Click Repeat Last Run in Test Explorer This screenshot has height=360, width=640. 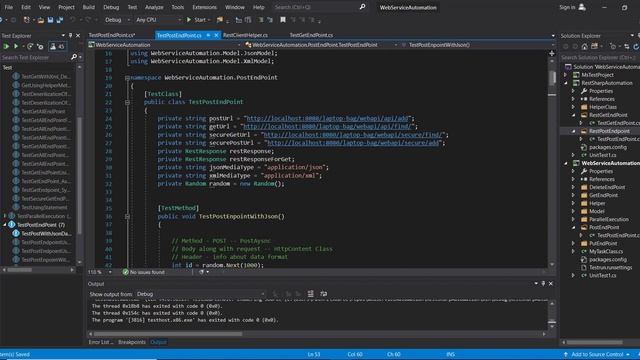(x=30, y=47)
